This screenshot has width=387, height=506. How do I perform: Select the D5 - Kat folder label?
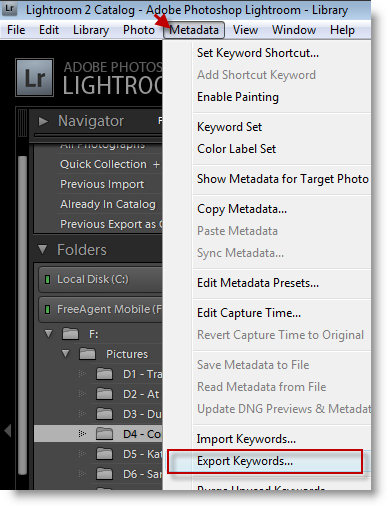[142, 454]
